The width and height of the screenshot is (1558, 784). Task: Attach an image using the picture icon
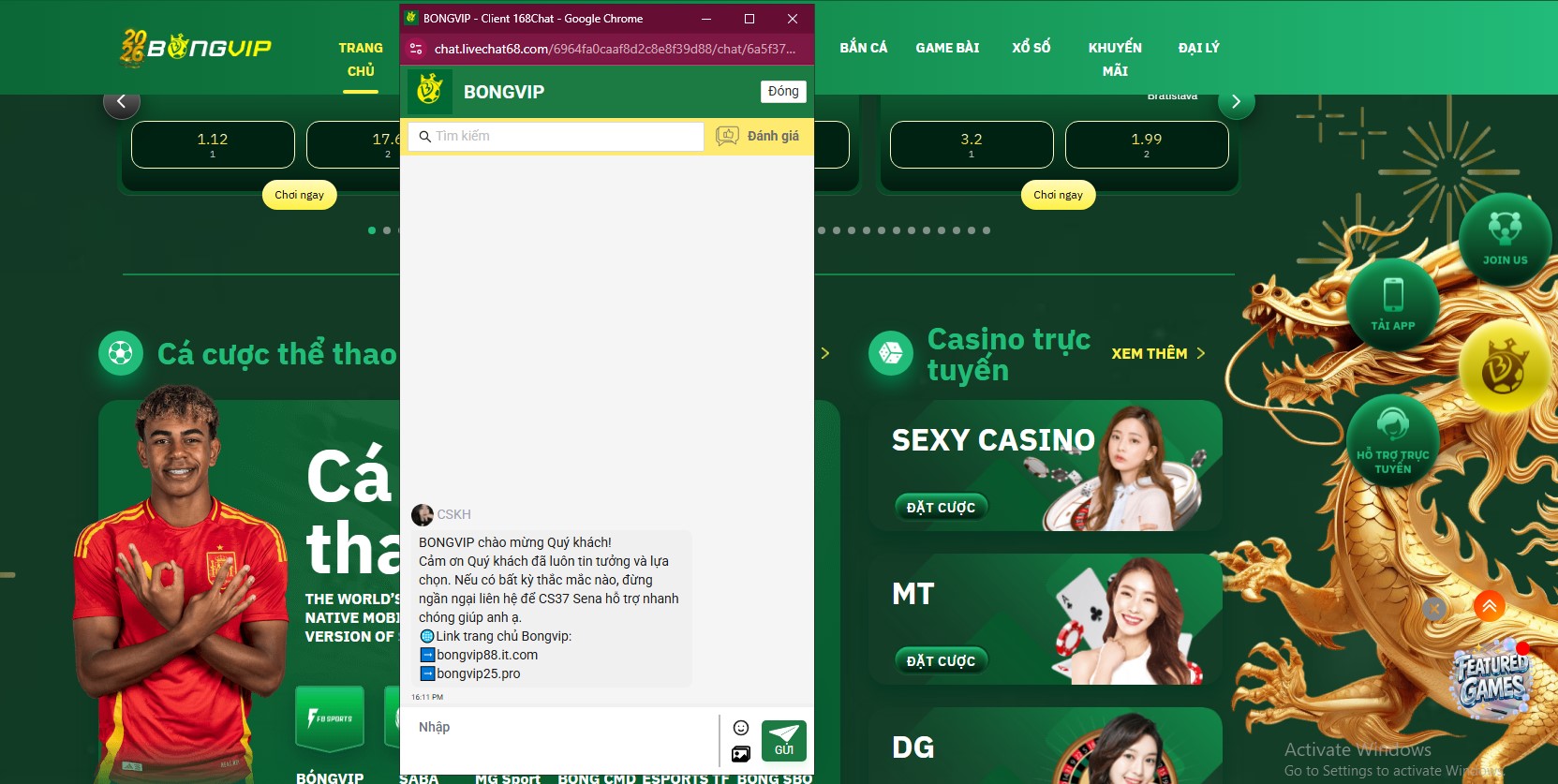click(x=741, y=754)
